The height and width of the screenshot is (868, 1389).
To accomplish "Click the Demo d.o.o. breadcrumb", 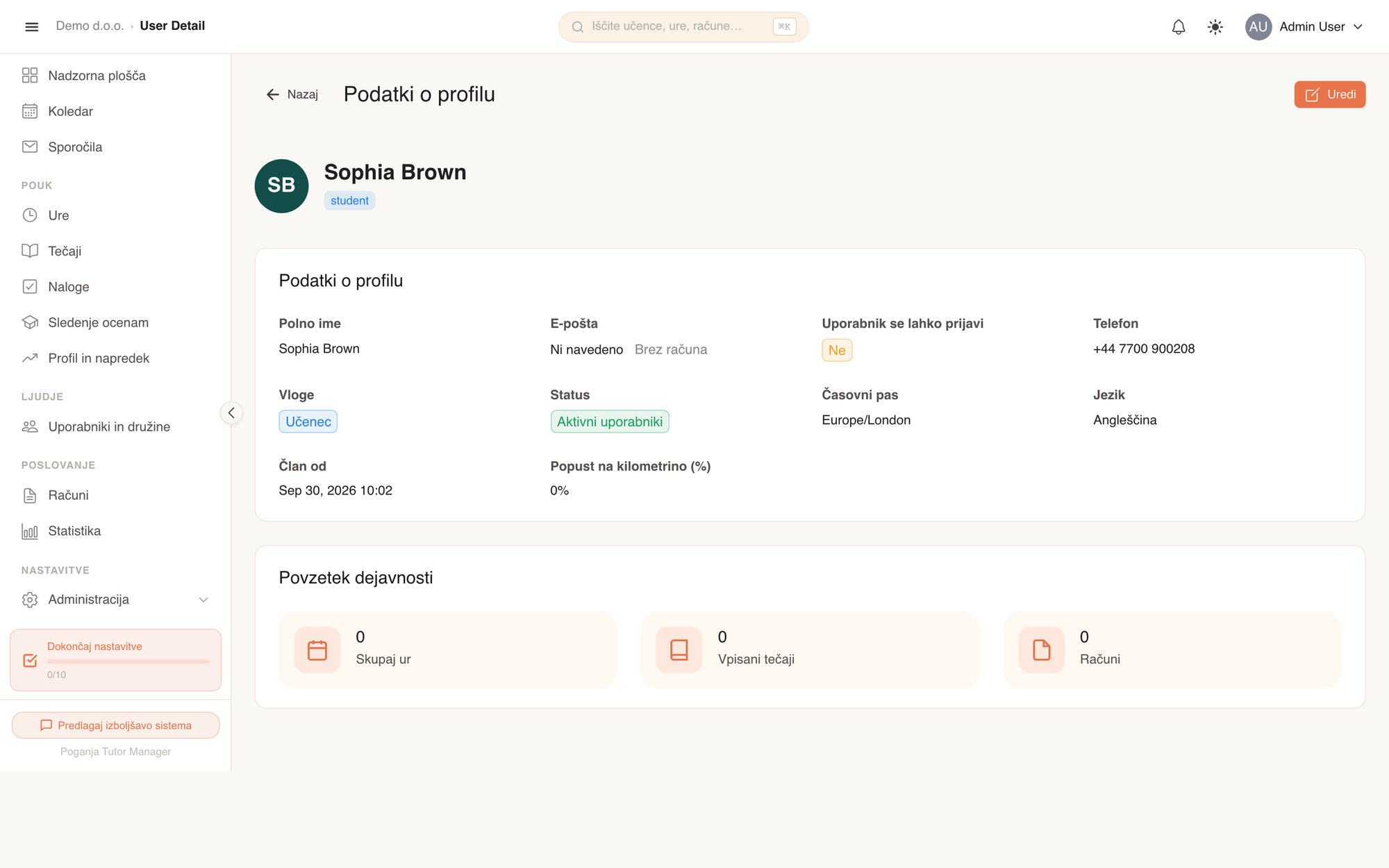I will coord(90,26).
